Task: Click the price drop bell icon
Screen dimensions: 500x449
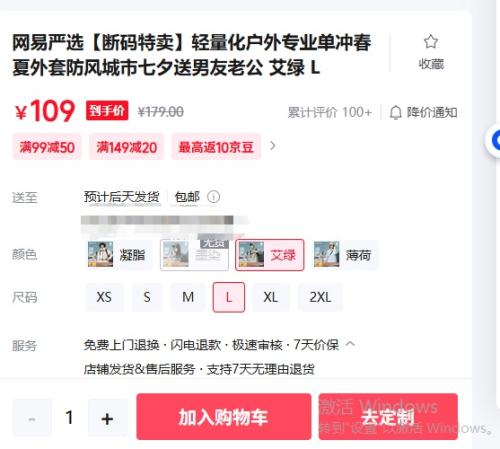Action: [395, 113]
